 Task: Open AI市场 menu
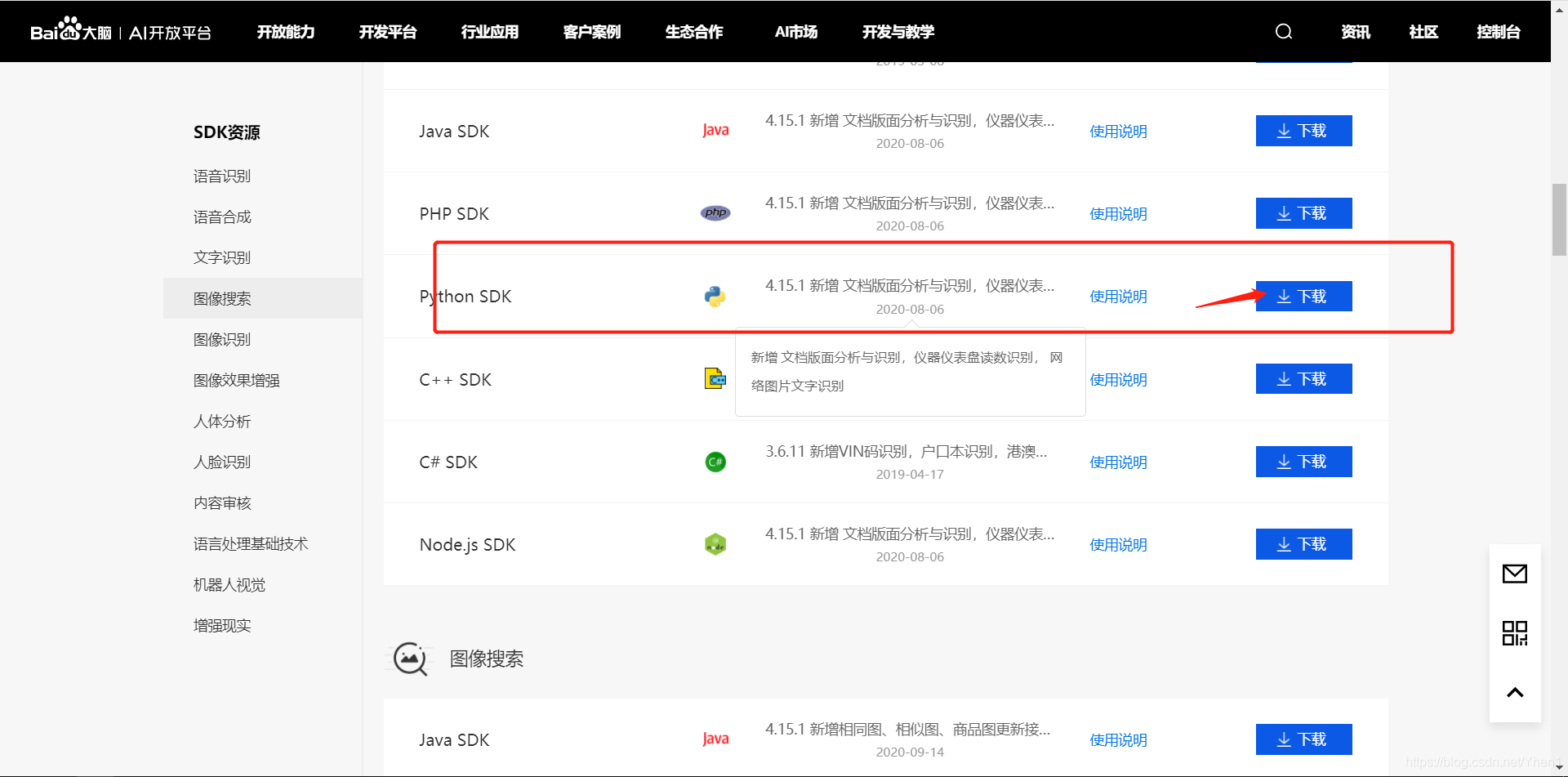click(796, 32)
